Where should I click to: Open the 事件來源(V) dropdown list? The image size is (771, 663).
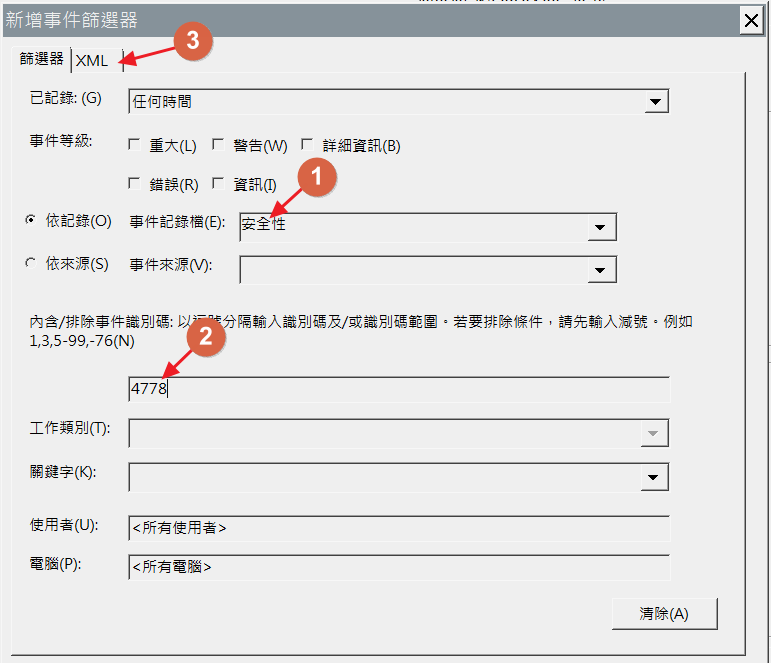coord(600,270)
